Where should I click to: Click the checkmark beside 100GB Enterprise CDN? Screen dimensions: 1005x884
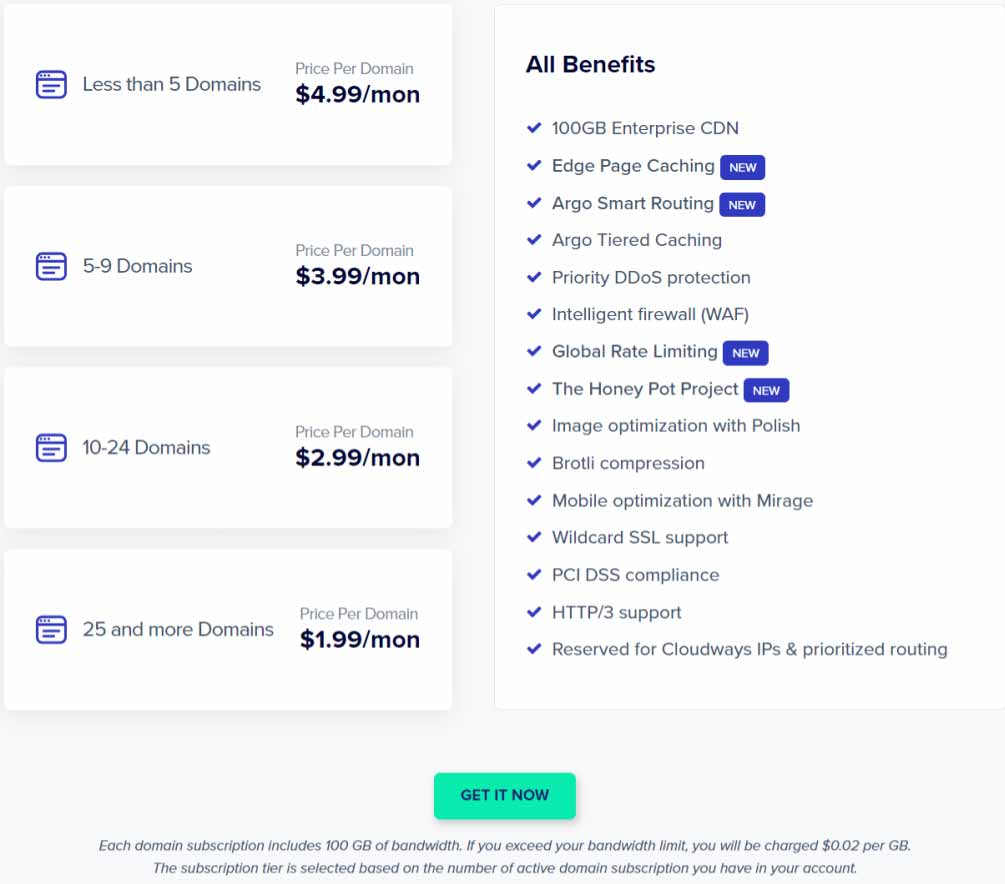point(534,128)
